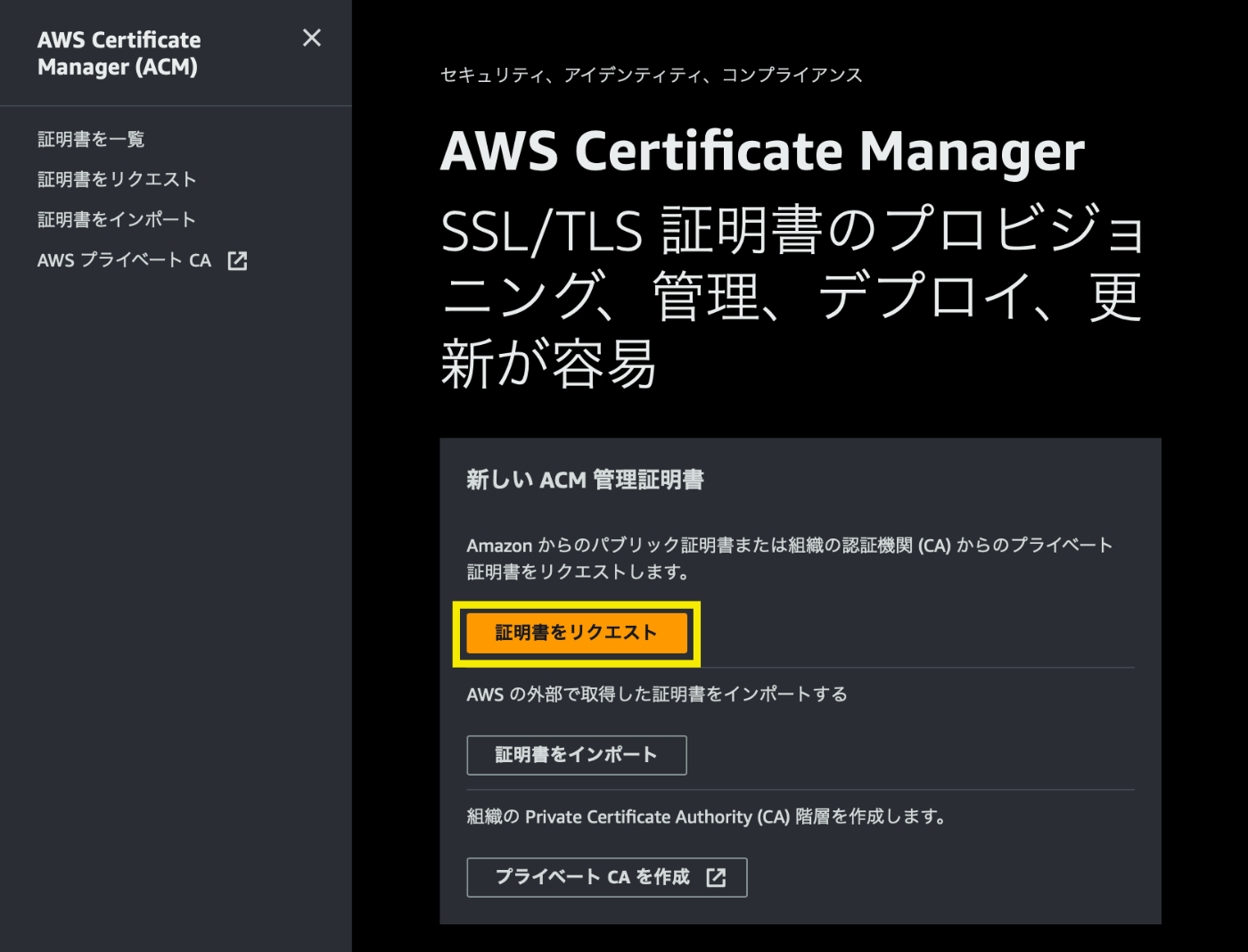Click the orange 証明書をリクエスト button
Screen dimensions: 1248x952
click(577, 633)
